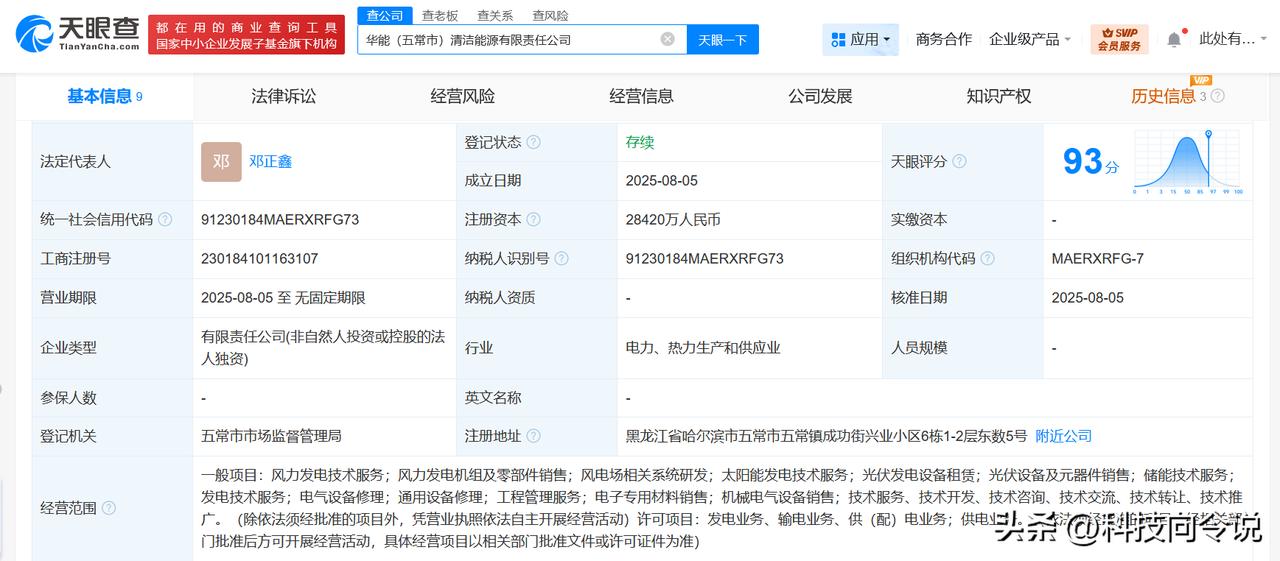
Task: Open the 经营风险 tab
Action: pyautogui.click(x=463, y=96)
